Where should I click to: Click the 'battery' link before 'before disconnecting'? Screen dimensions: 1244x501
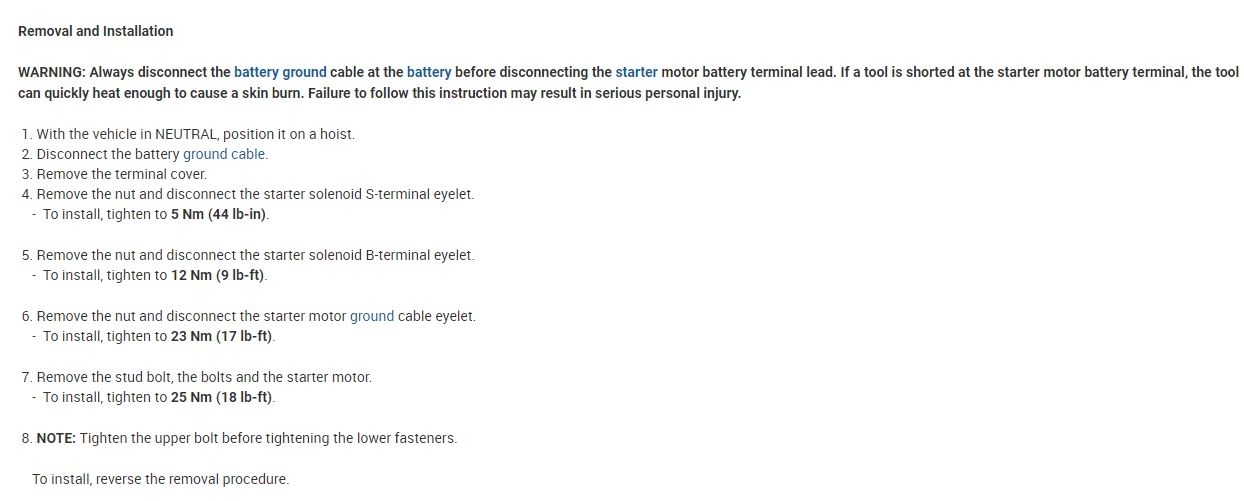(429, 73)
